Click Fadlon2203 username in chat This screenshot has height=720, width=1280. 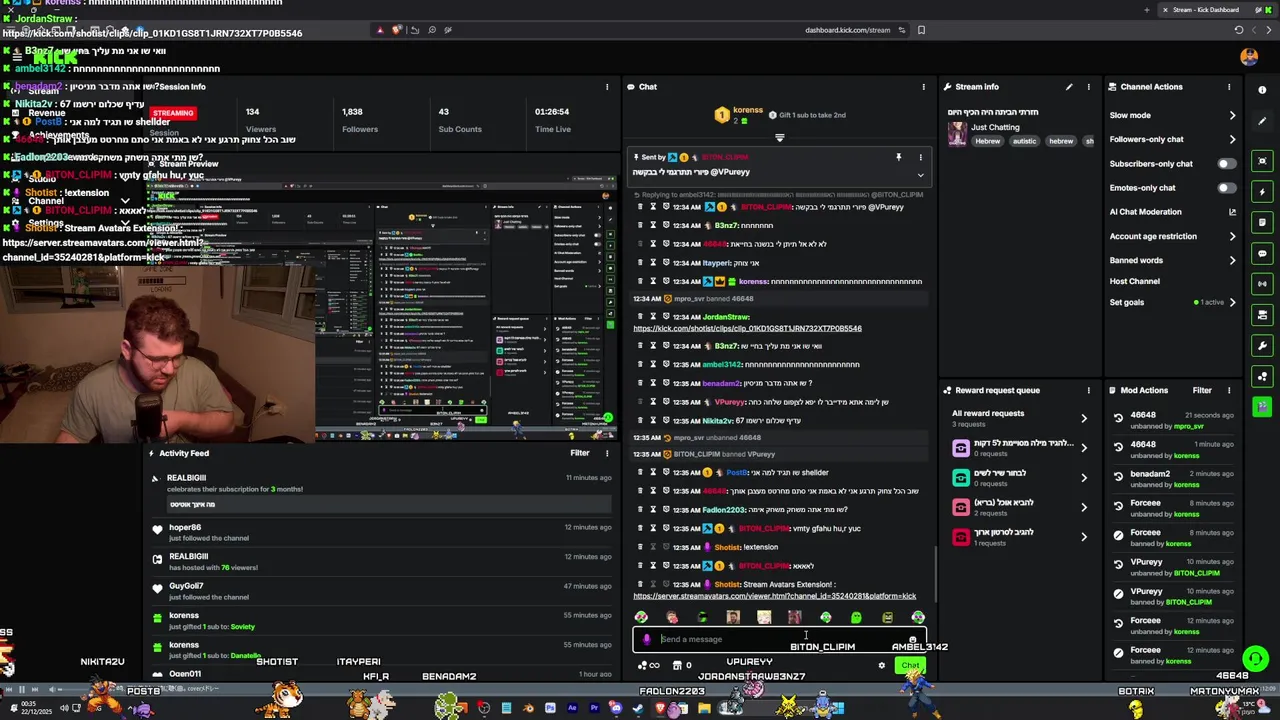724,510
